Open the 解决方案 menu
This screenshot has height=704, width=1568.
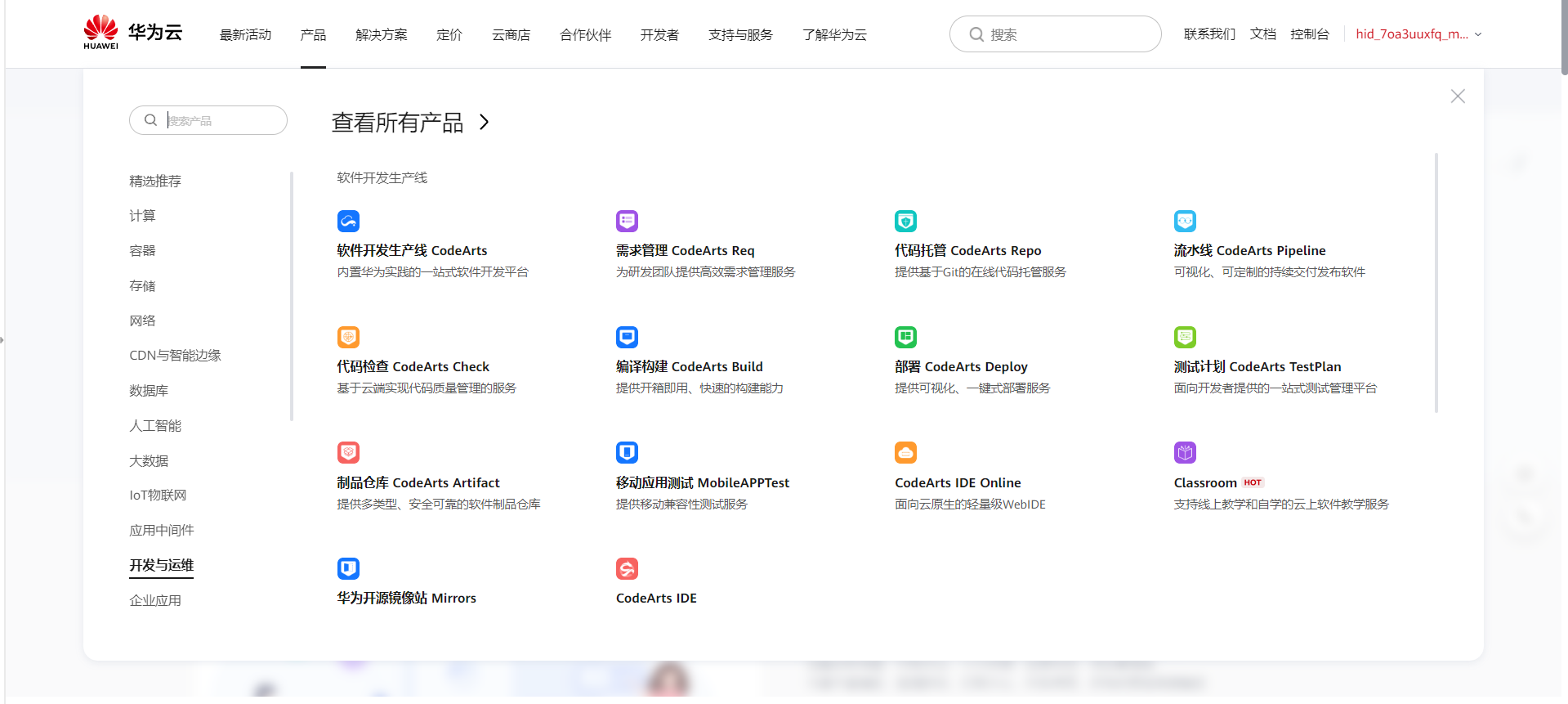(x=382, y=34)
